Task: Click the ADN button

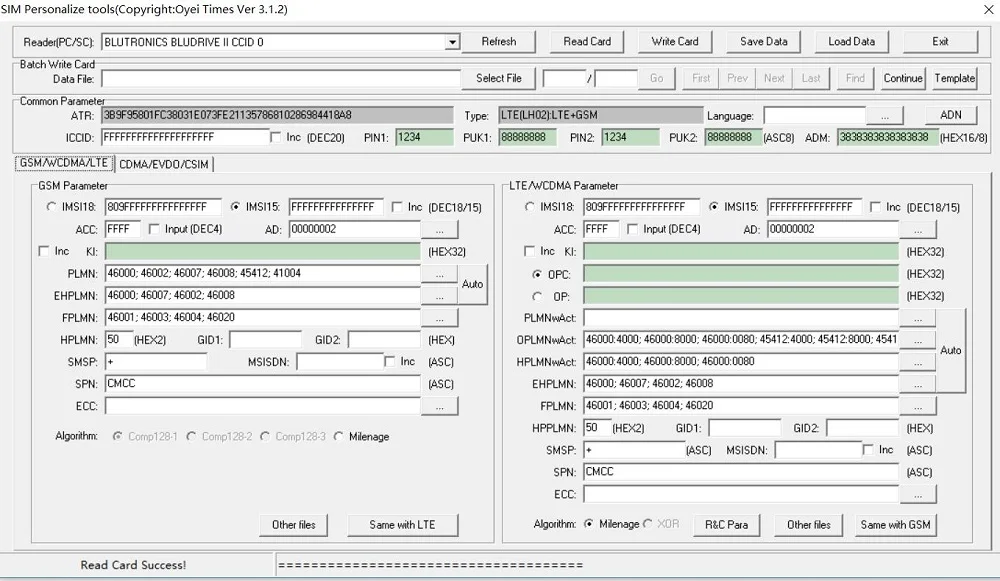Action: coord(951,115)
